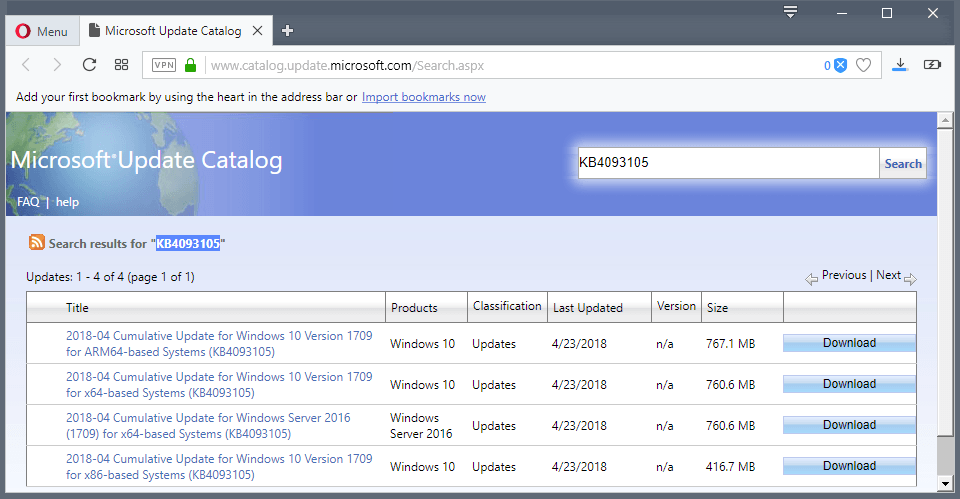Open the tab menu icon in title bar
The width and height of the screenshot is (960, 499).
point(790,12)
